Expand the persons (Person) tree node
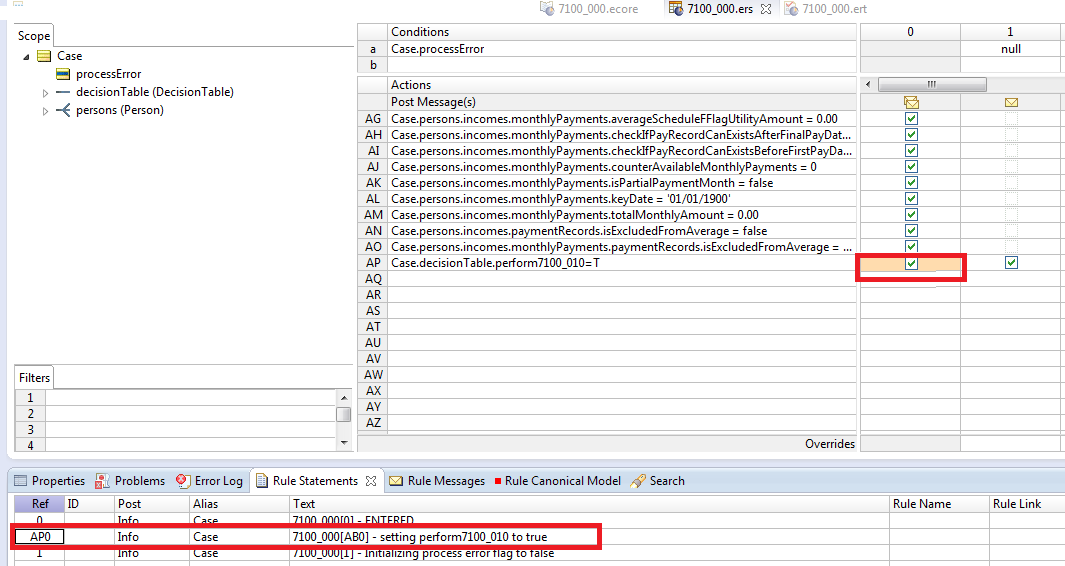 tap(46, 111)
